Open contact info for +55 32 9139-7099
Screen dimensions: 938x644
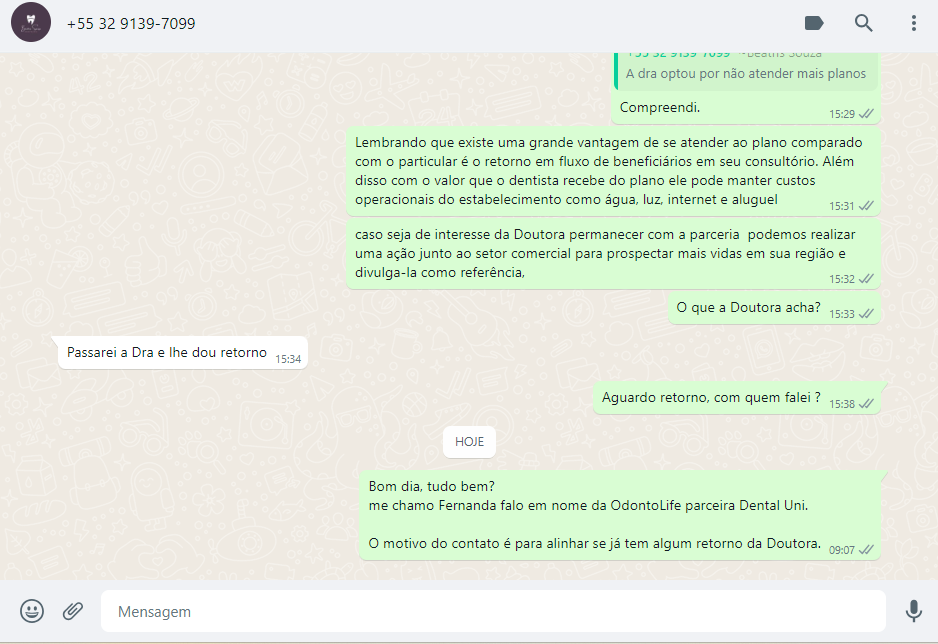point(131,23)
